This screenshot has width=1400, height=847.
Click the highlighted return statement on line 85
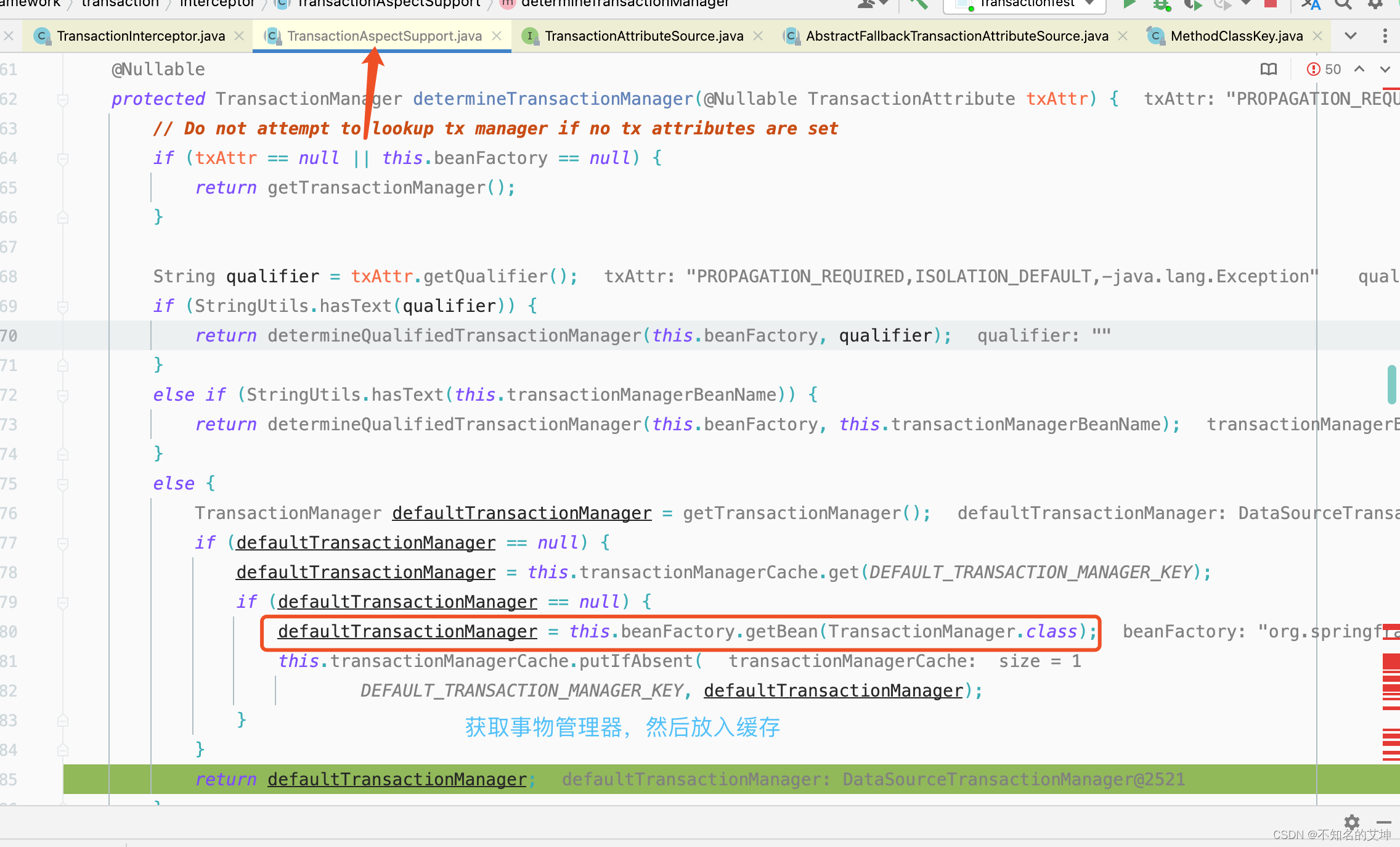pos(366,779)
